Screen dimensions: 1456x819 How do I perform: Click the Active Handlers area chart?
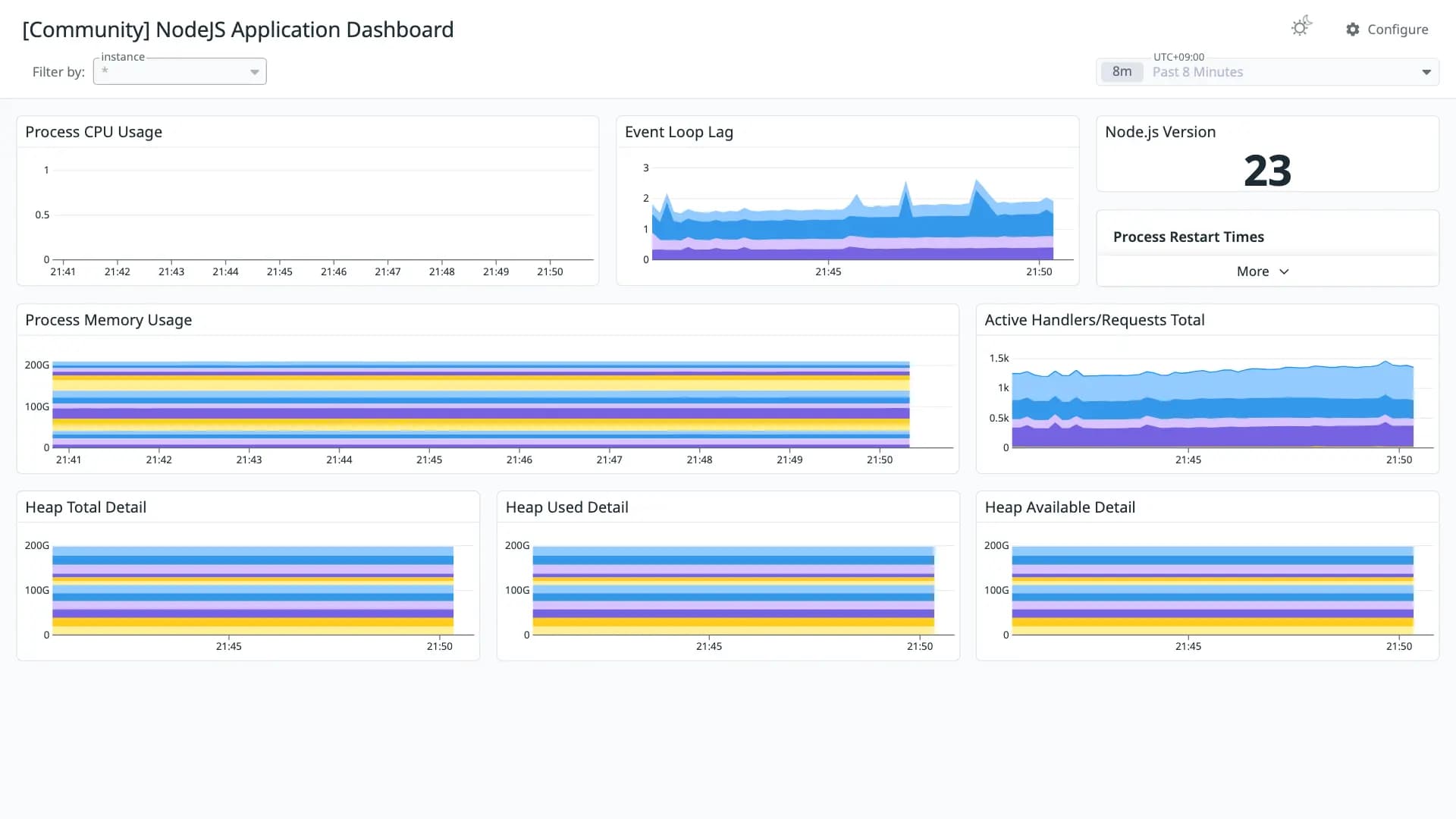pos(1213,404)
